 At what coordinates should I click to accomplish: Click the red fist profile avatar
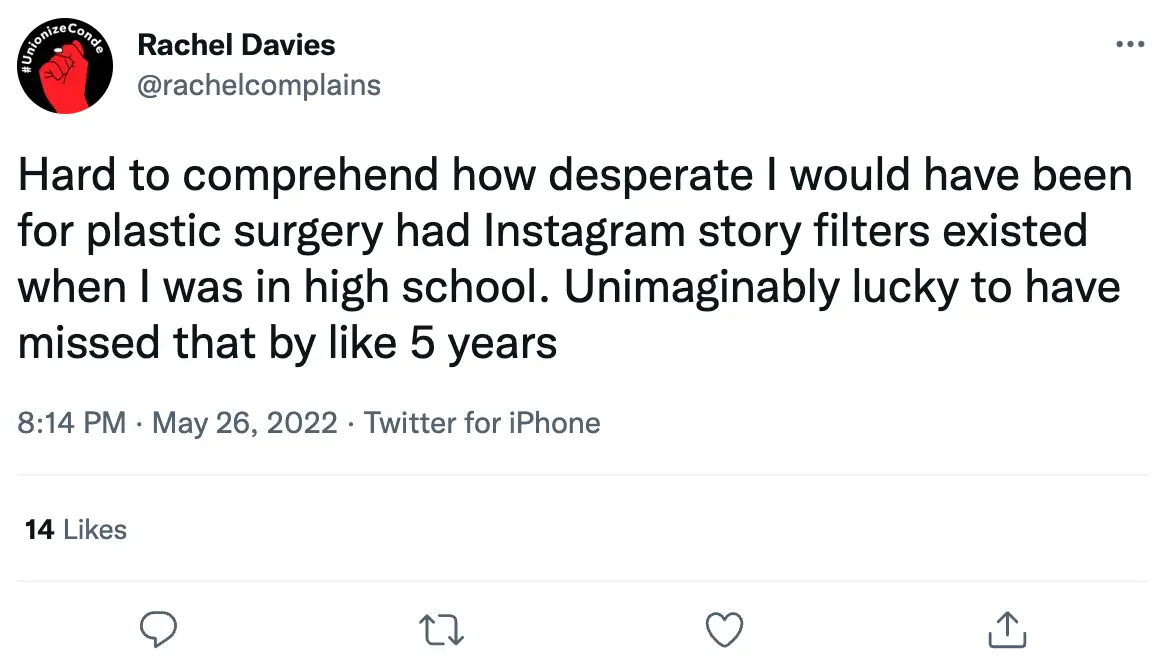[64, 67]
